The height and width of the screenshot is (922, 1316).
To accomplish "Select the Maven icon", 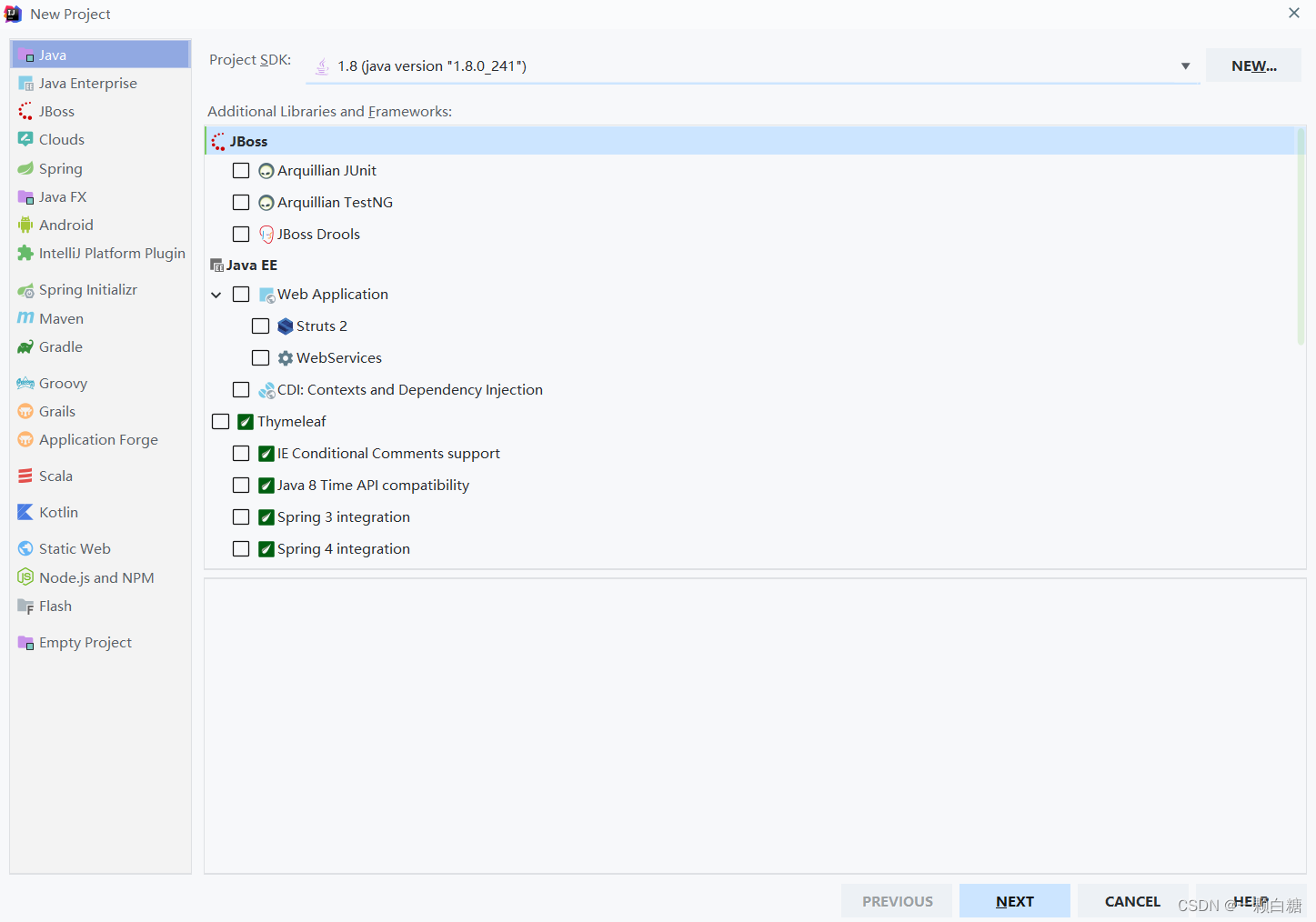I will point(25,318).
